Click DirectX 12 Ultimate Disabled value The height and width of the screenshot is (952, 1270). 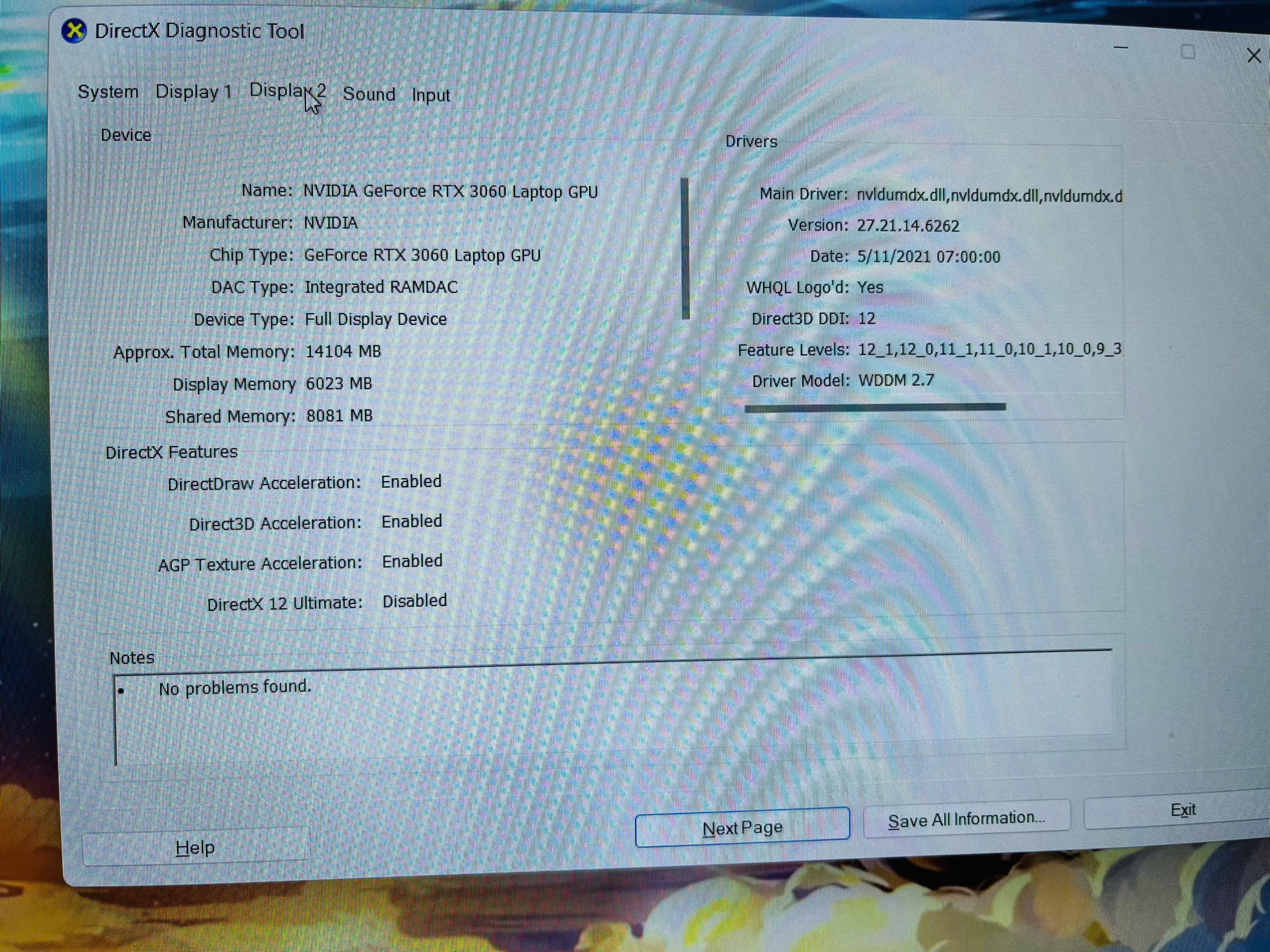(415, 601)
